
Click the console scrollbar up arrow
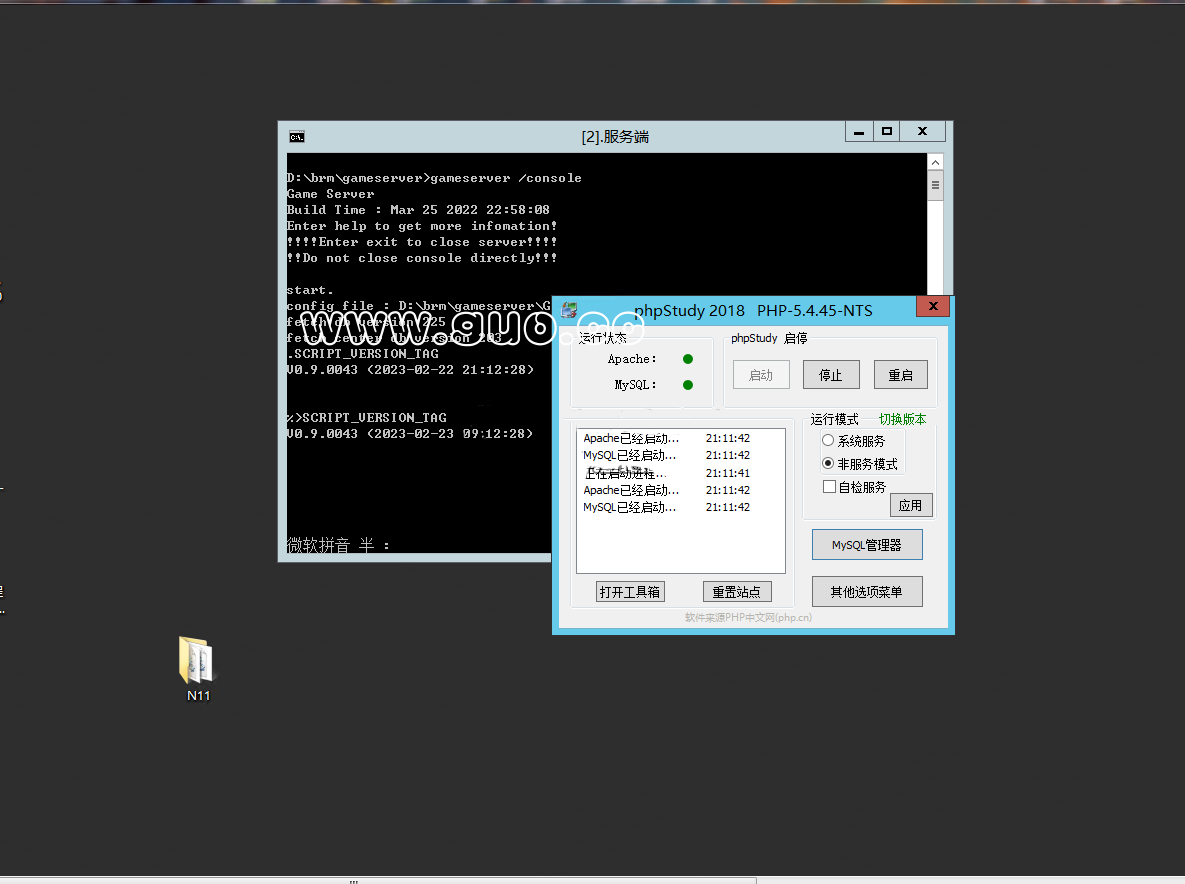(935, 162)
